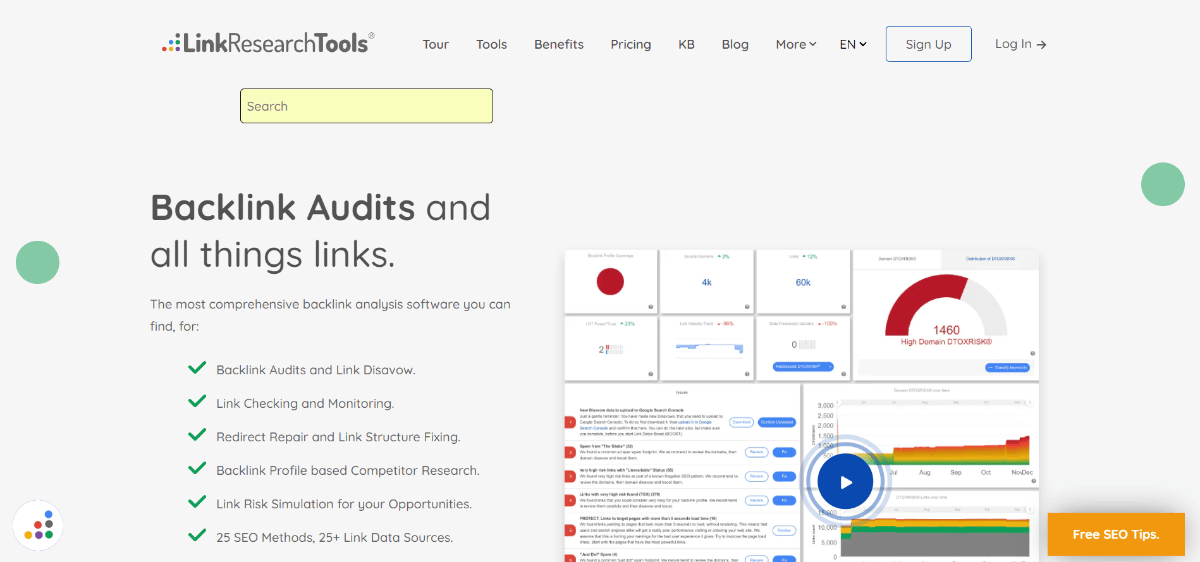Focus the Search input field
Image resolution: width=1200 pixels, height=562 pixels.
coord(366,106)
